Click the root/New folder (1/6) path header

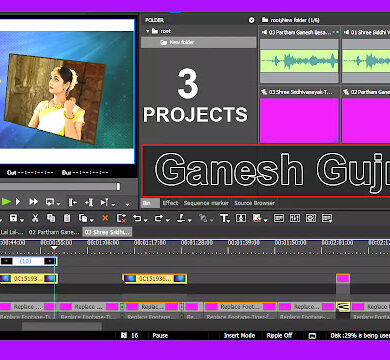click(x=291, y=20)
